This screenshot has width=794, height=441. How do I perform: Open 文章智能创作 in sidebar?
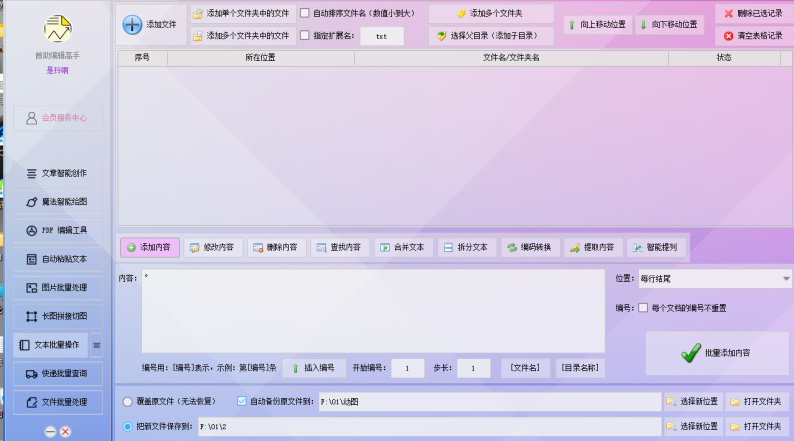[58, 173]
